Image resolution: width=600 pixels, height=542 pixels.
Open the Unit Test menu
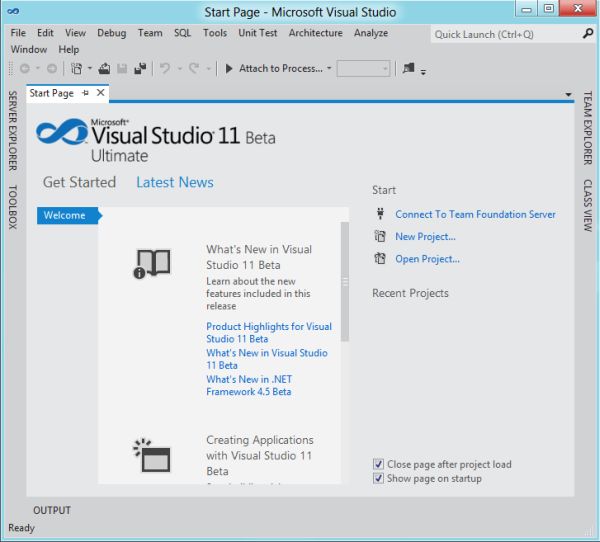[258, 33]
